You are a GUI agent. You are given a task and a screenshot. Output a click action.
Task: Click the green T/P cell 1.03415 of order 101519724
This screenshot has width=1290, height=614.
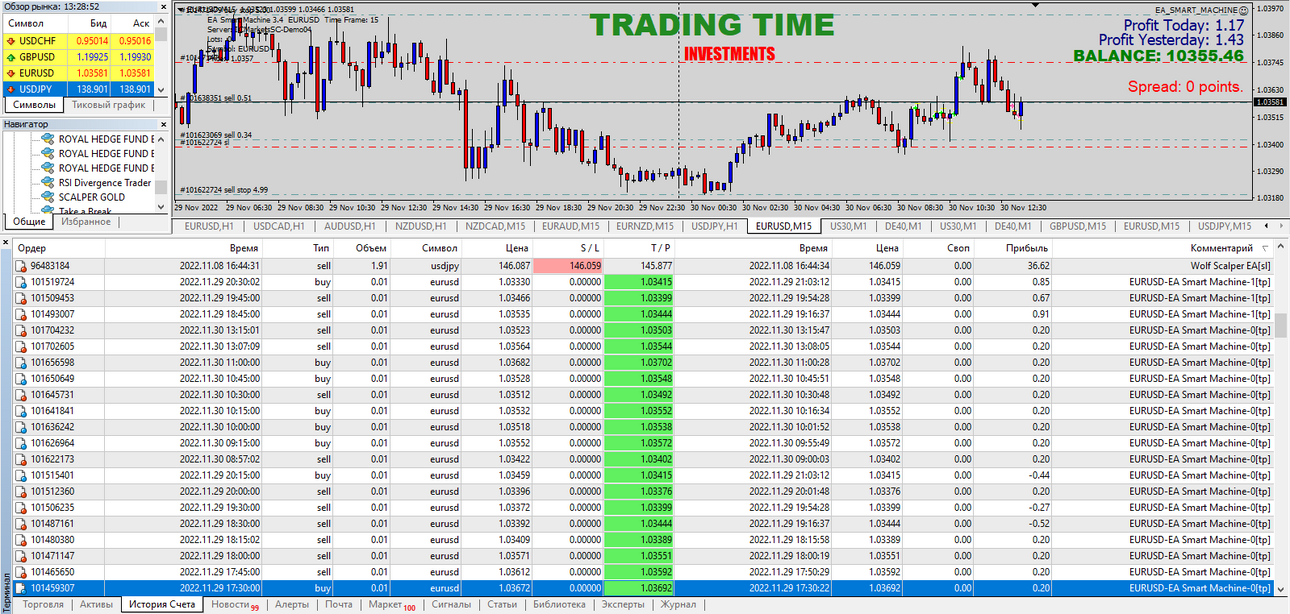pyautogui.click(x=640, y=282)
